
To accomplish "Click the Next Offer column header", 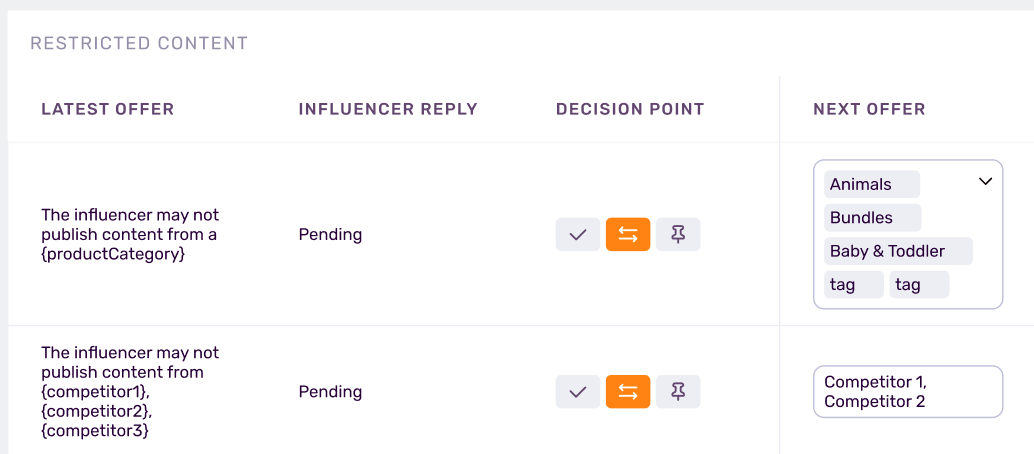I will pyautogui.click(x=869, y=109).
